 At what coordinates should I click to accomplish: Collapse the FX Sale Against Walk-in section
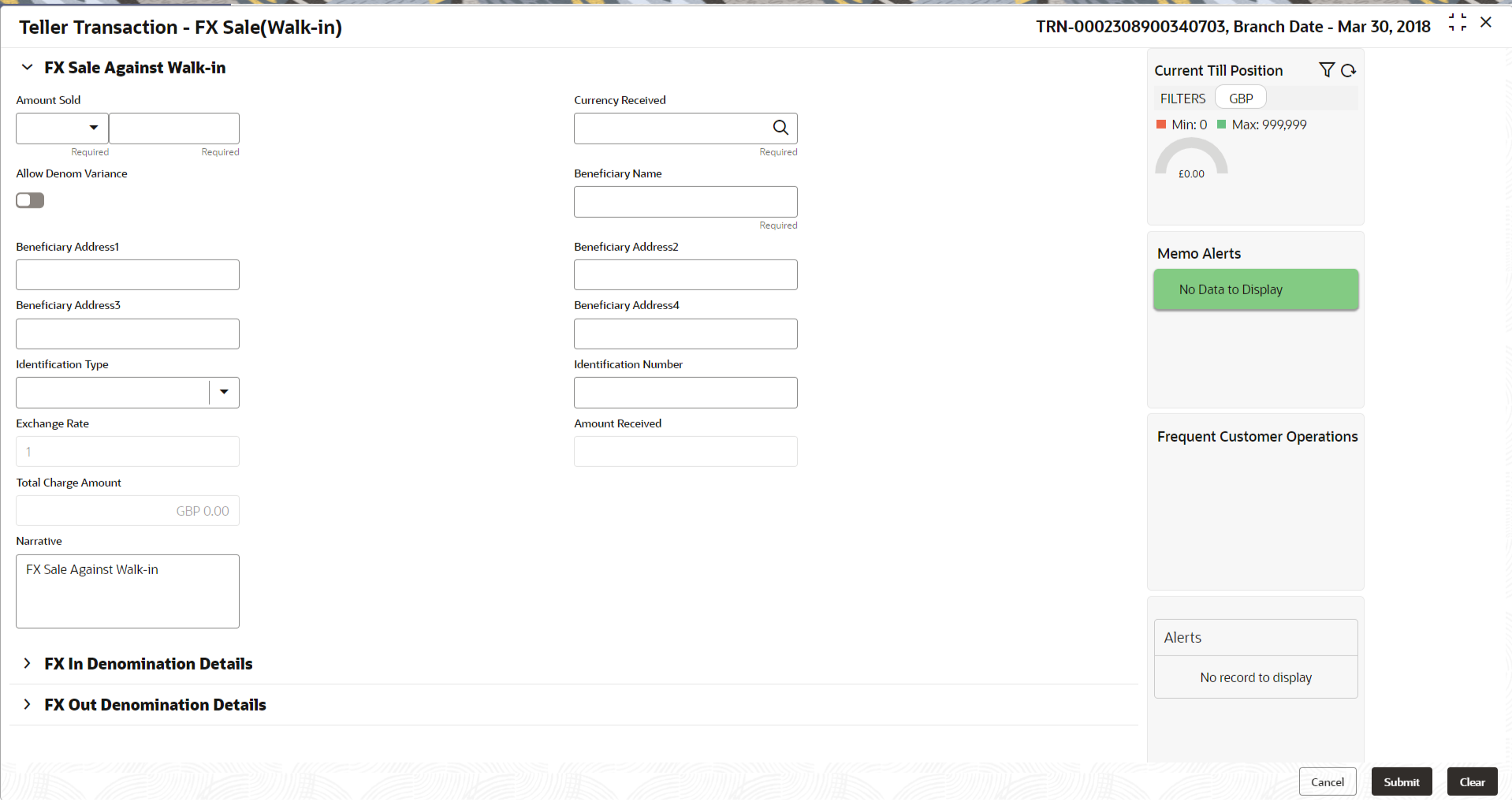[28, 68]
